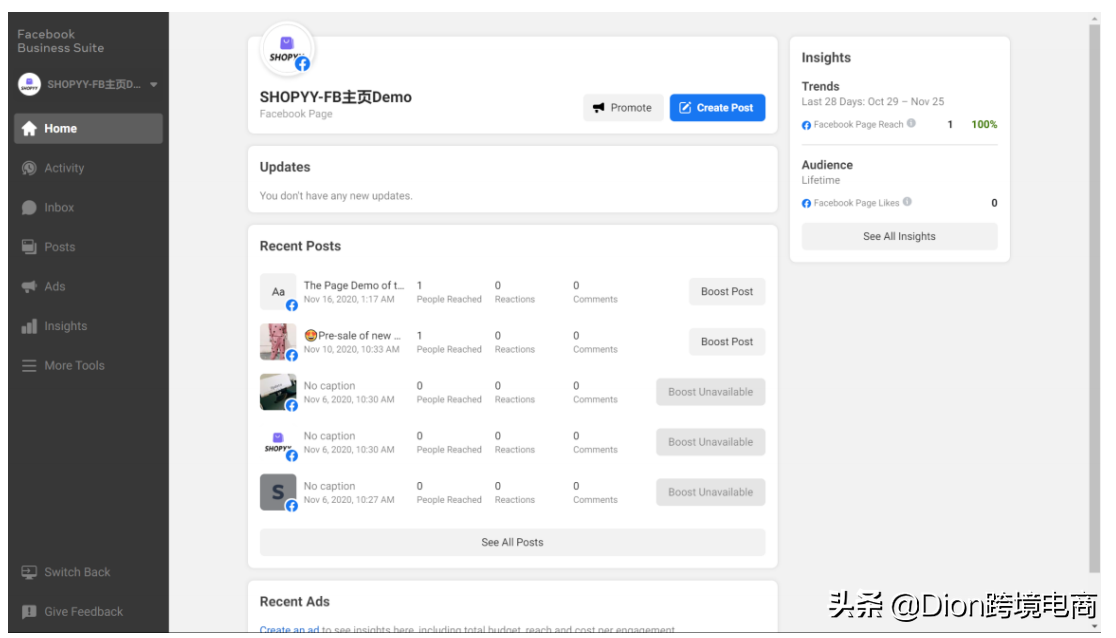Image resolution: width=1116 pixels, height=638 pixels.
Task: Click See All Posts button
Action: point(512,542)
